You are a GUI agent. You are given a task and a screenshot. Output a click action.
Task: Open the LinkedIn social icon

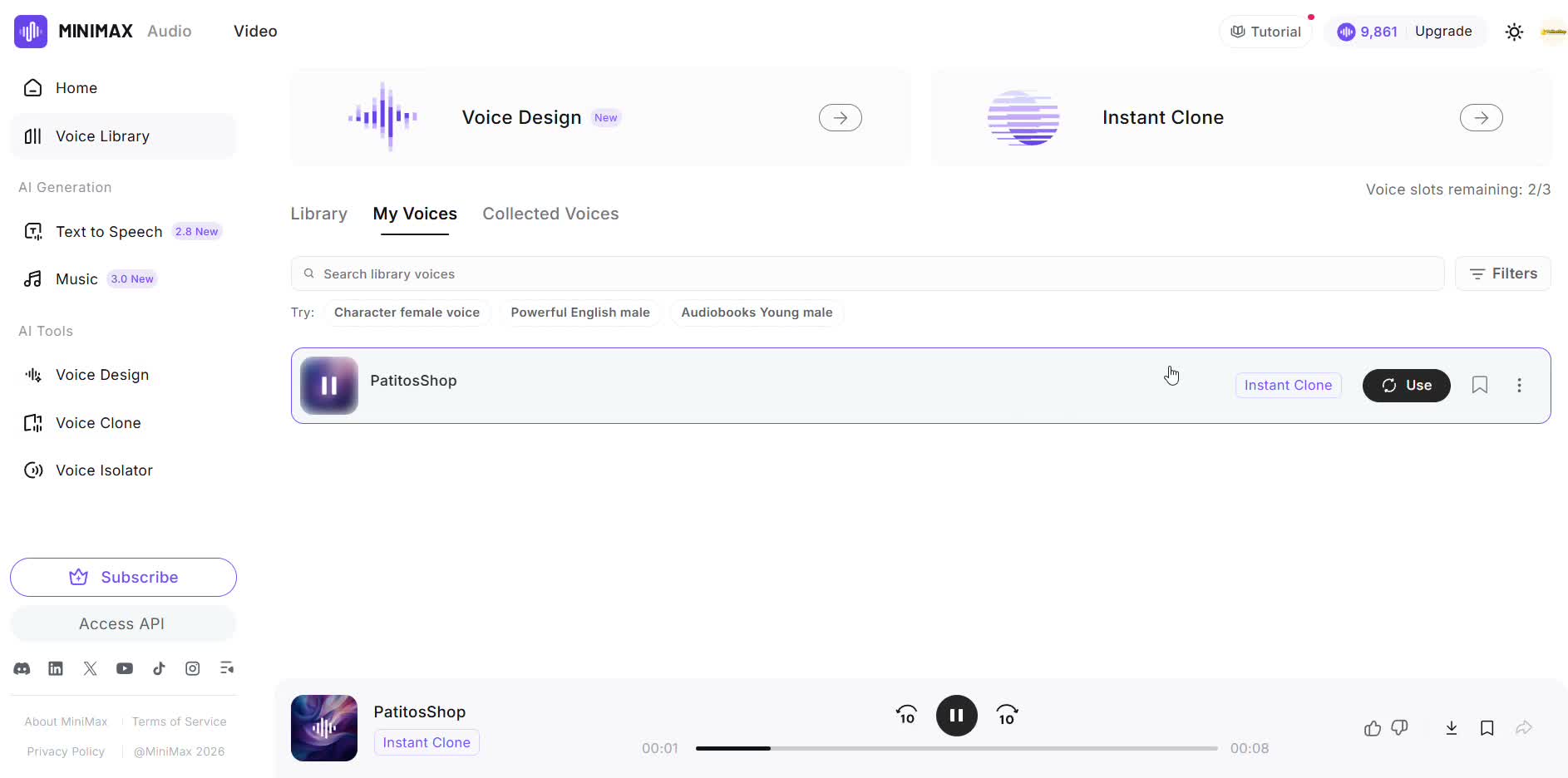(x=56, y=668)
